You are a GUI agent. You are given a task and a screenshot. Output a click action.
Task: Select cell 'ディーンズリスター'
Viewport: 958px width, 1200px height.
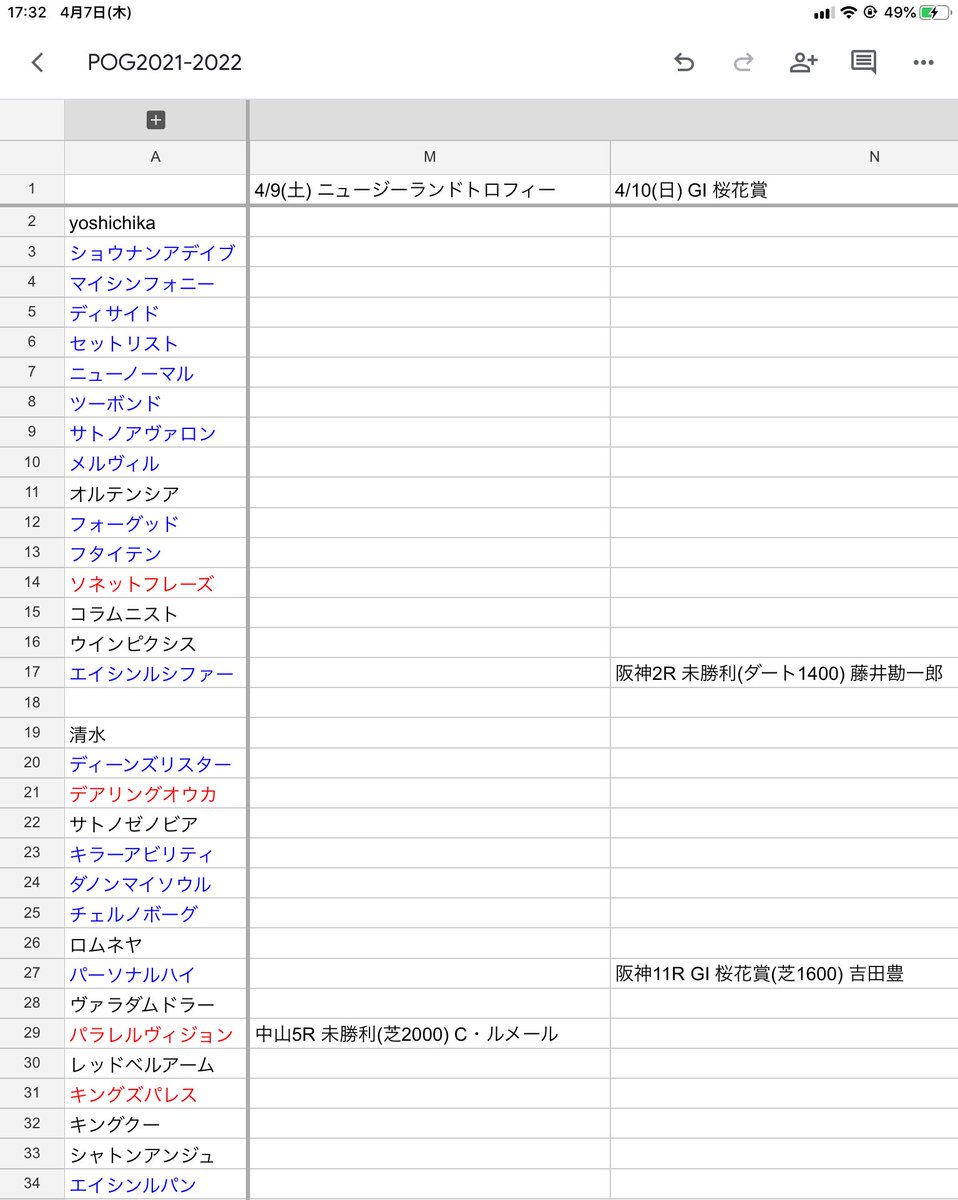tap(155, 764)
